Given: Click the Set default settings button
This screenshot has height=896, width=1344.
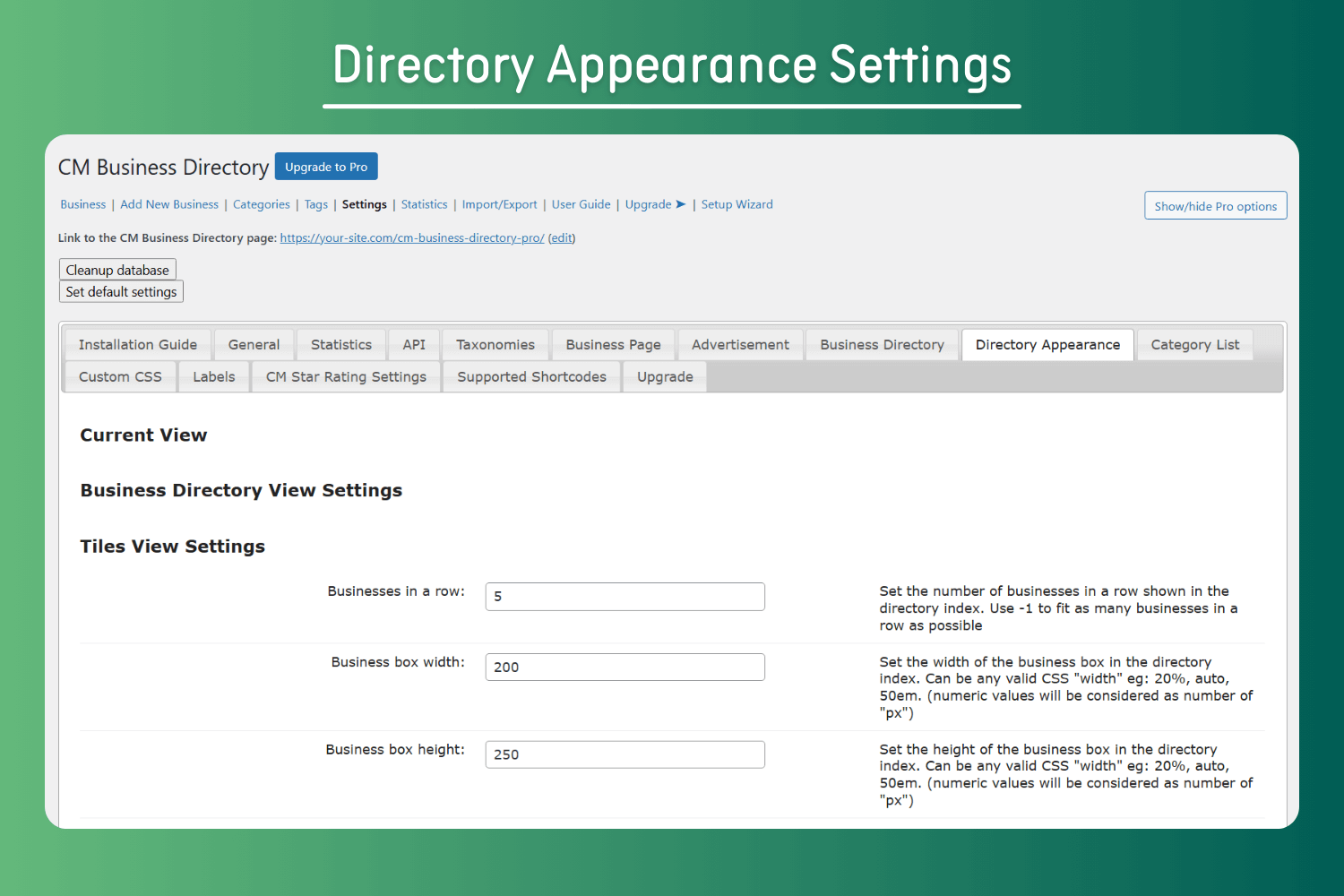Looking at the screenshot, I should tap(121, 291).
